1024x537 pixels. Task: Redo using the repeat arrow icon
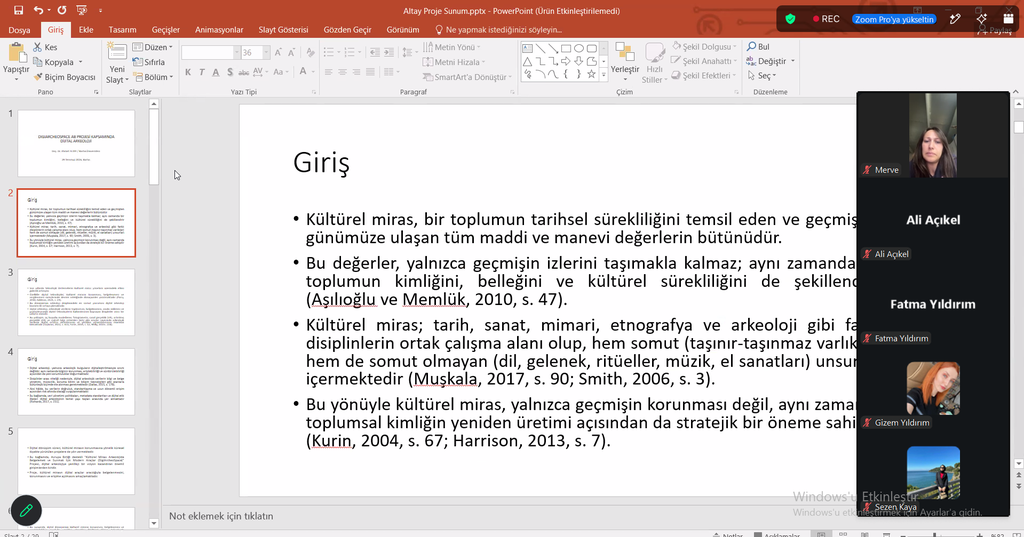[61, 10]
